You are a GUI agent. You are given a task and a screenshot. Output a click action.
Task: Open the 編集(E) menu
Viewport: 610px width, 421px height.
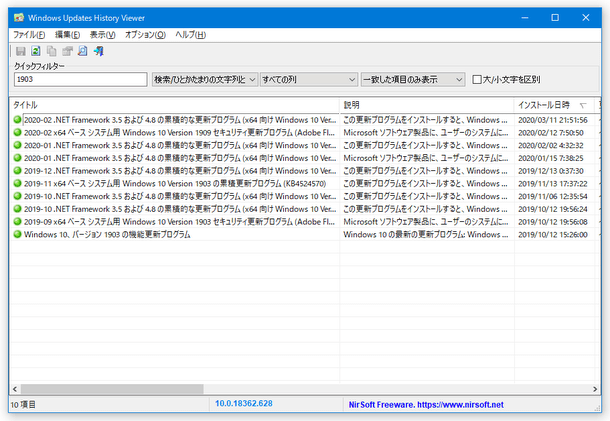pos(67,35)
